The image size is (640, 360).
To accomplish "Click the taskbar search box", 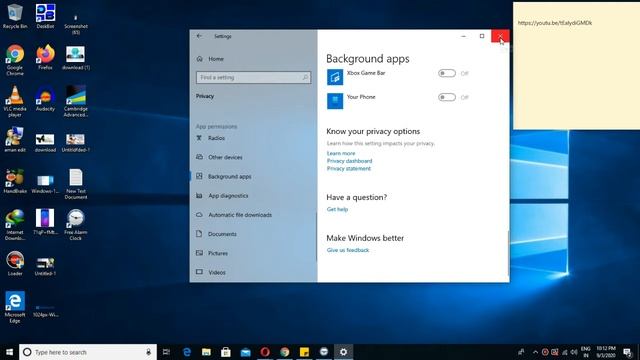I will (88, 352).
